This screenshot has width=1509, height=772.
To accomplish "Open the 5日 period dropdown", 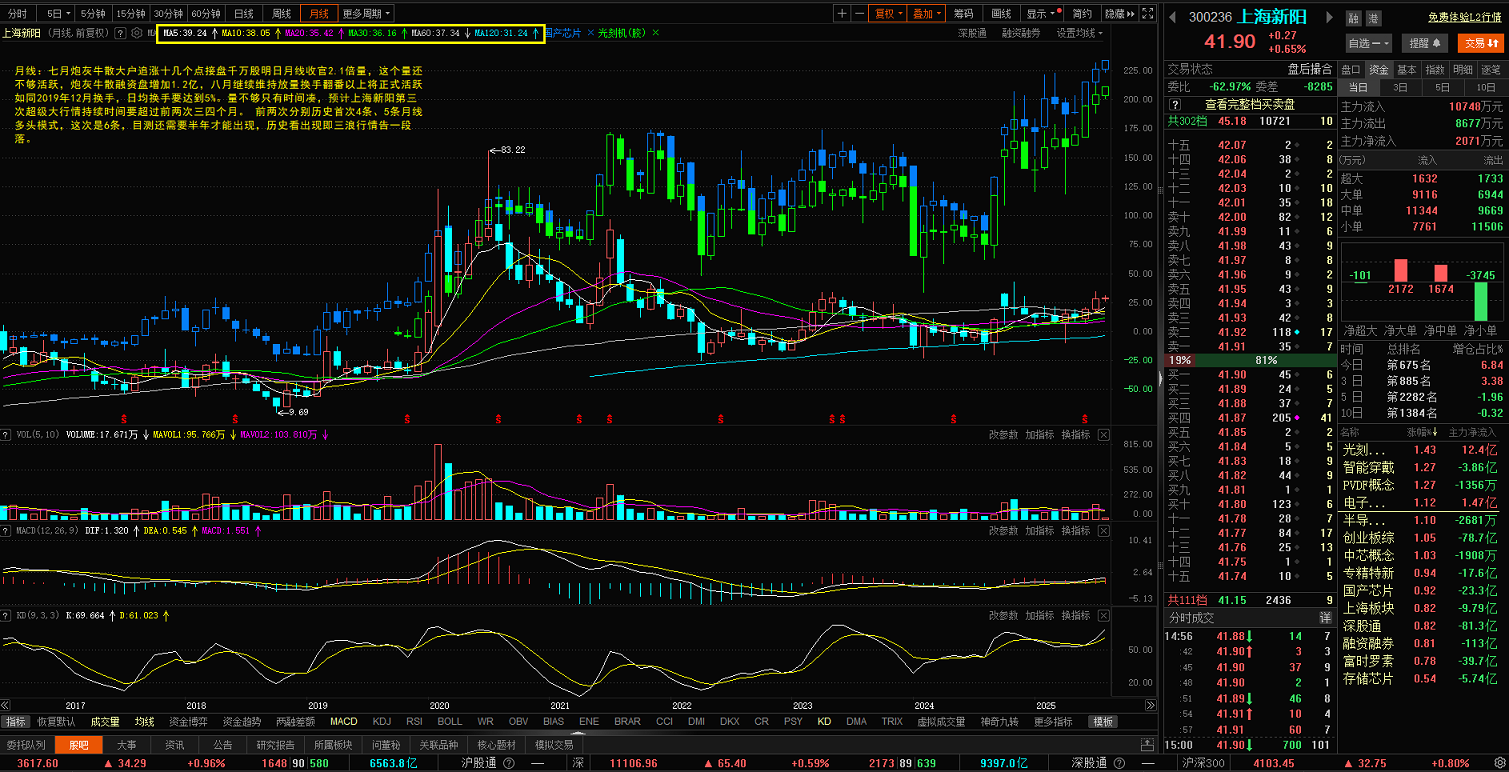I will 54,13.
